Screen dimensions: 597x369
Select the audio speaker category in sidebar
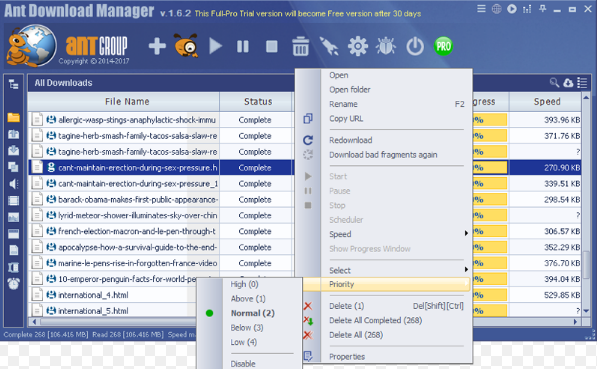(x=13, y=184)
